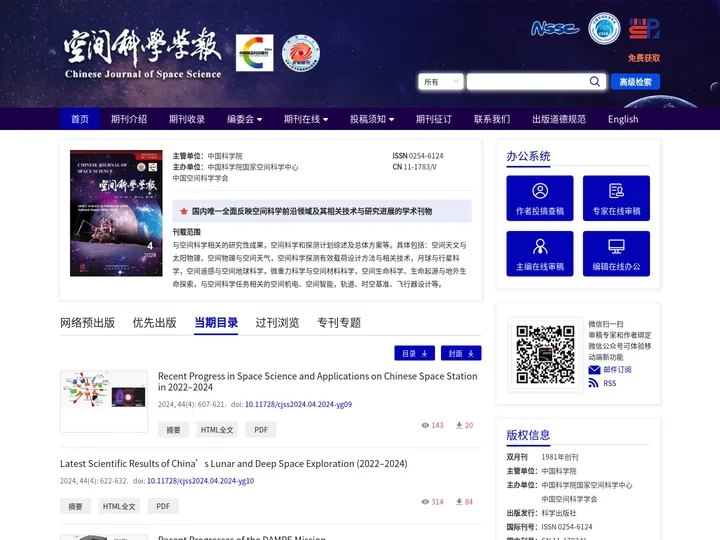720x540 pixels.
Task: Click the red swirl circular badge
Action: 301,53
